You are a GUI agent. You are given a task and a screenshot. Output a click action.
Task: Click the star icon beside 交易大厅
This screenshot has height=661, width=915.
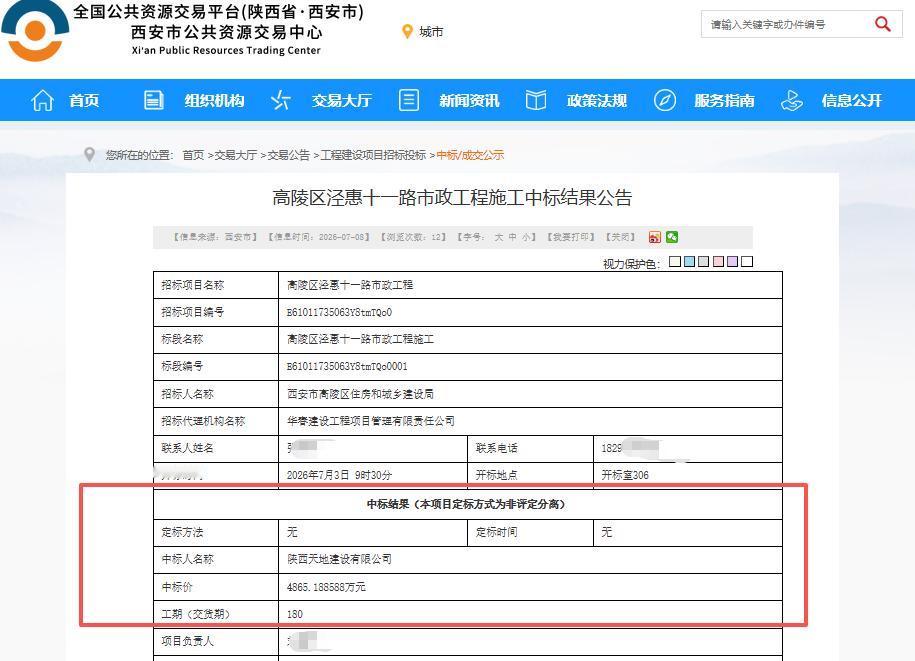[x=281, y=100]
